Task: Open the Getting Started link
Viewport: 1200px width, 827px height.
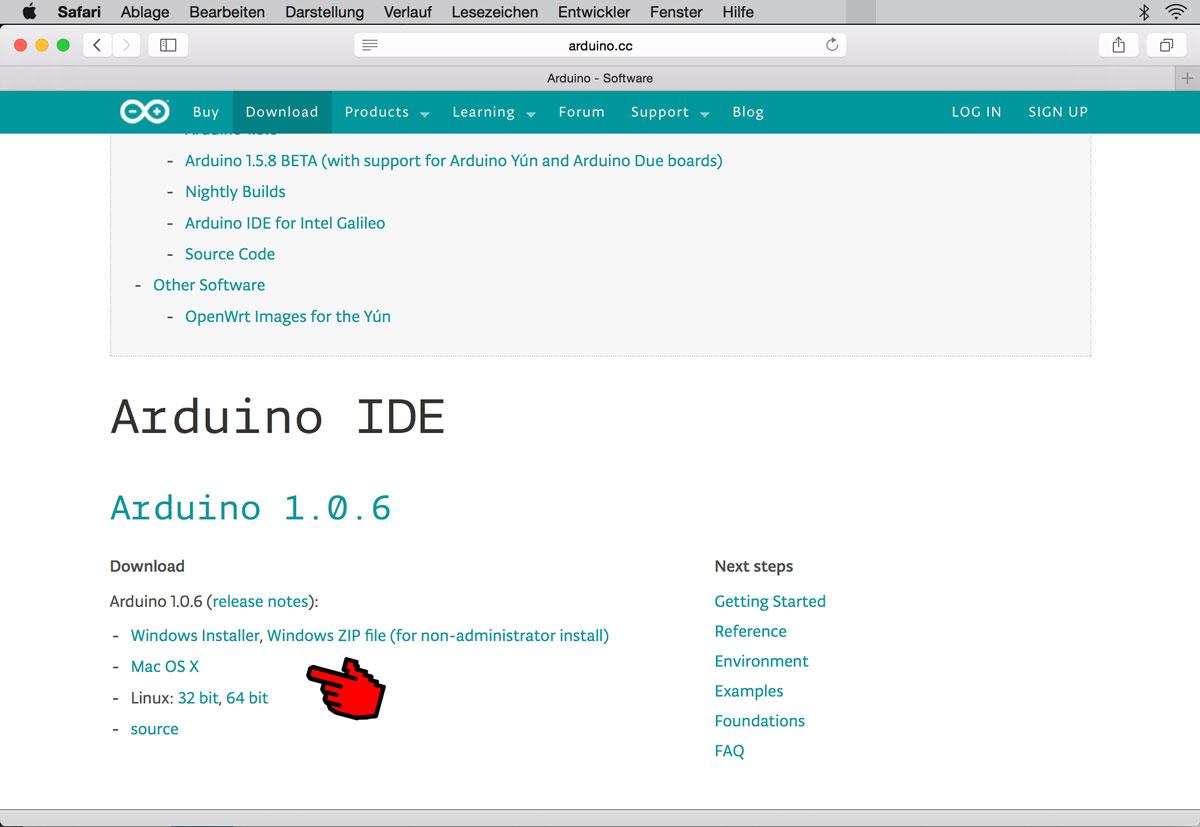Action: click(770, 601)
